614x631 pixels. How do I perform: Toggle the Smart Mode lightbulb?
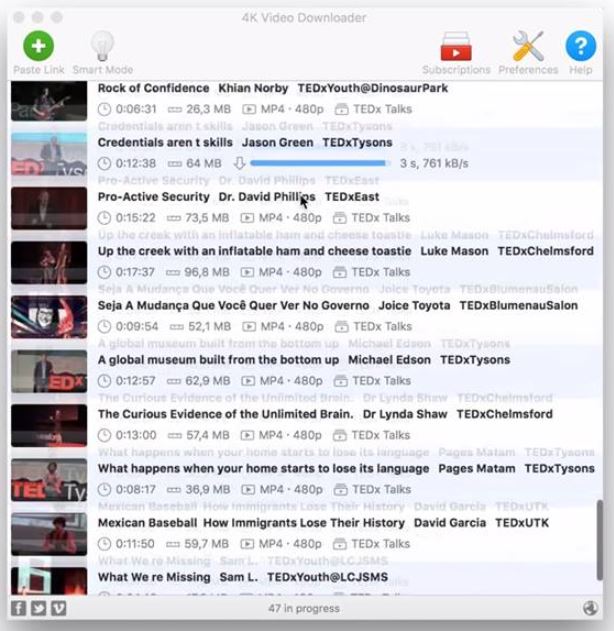(102, 47)
